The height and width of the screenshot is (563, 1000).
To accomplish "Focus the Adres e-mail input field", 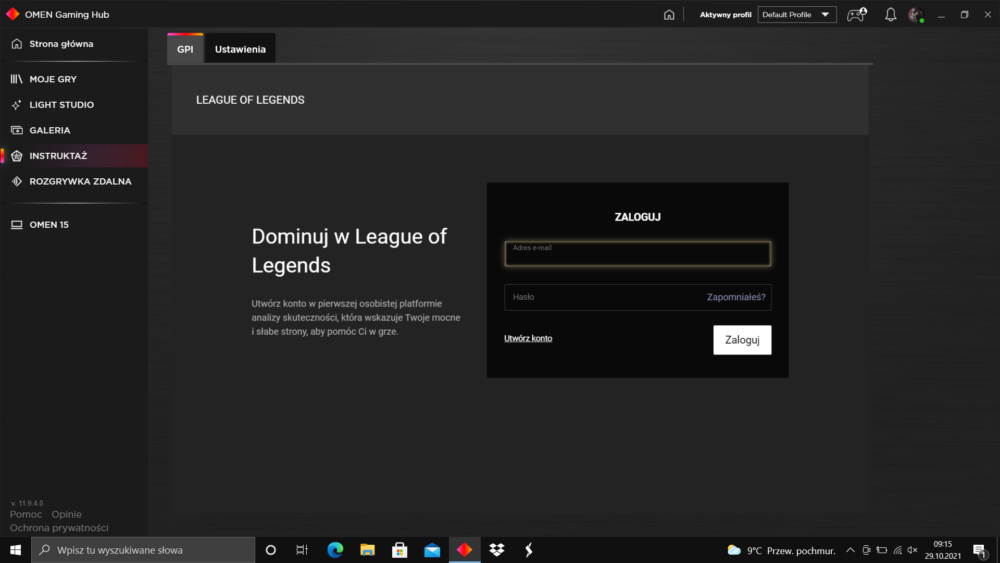I will click(637, 254).
